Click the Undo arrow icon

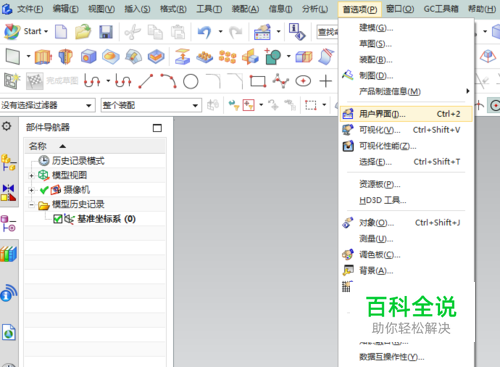click(x=204, y=32)
